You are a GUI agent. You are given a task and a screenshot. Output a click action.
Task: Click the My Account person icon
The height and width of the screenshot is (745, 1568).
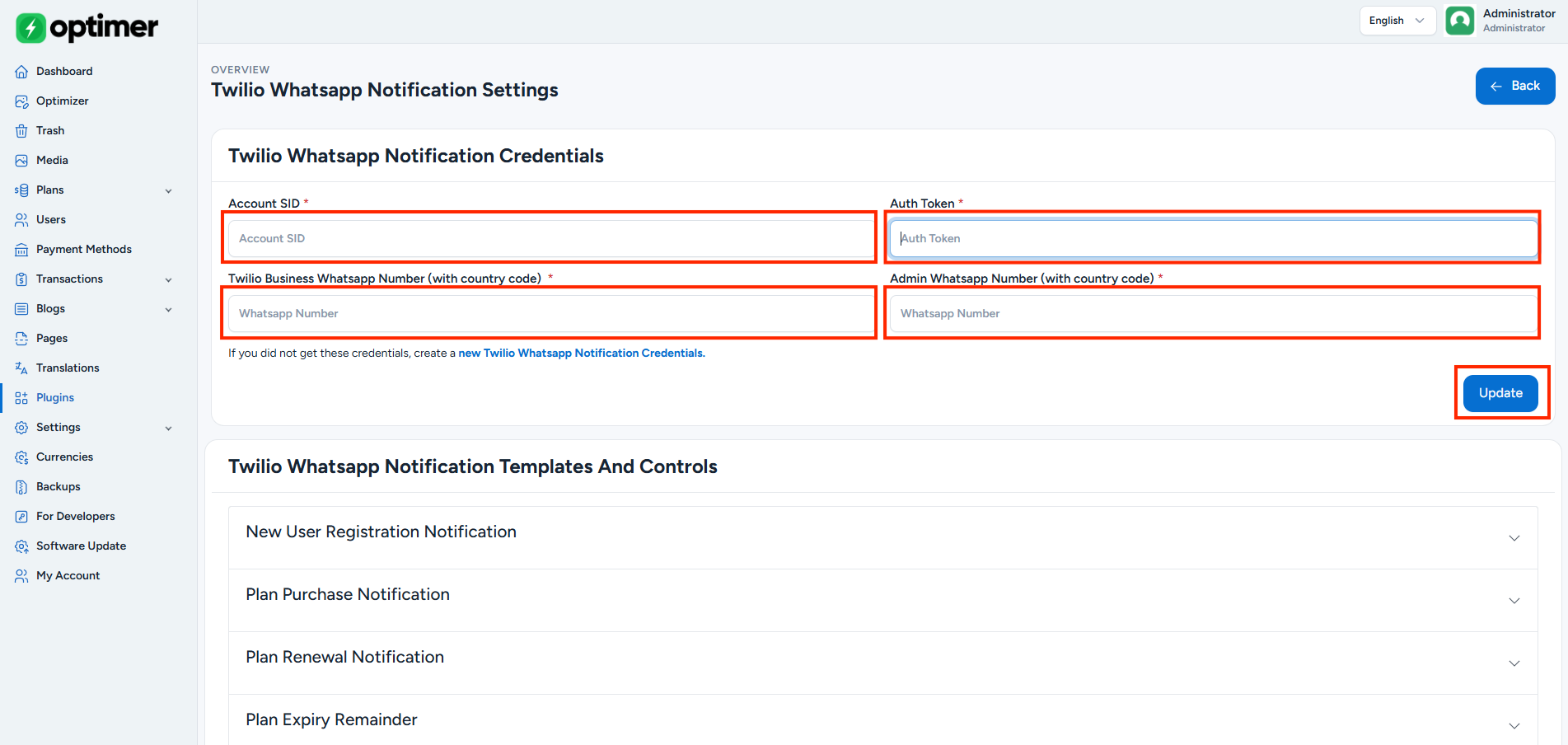click(x=21, y=576)
